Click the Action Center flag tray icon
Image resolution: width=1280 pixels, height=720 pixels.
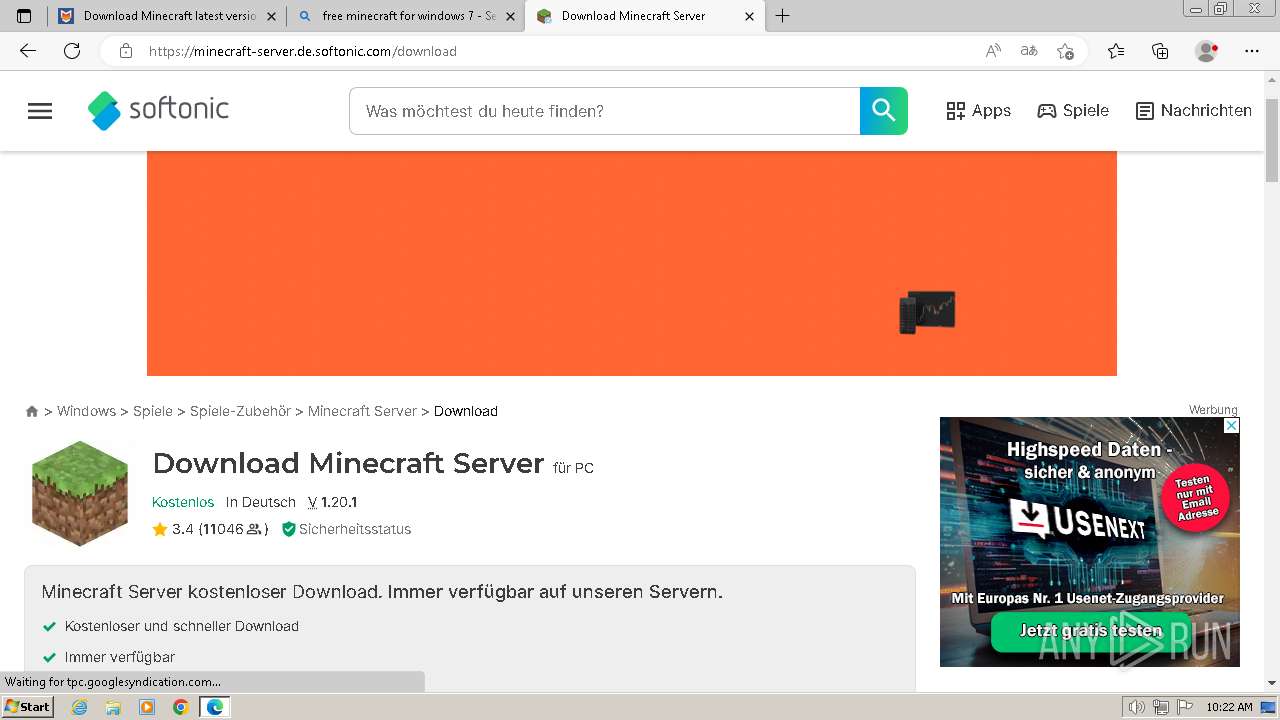1184,707
